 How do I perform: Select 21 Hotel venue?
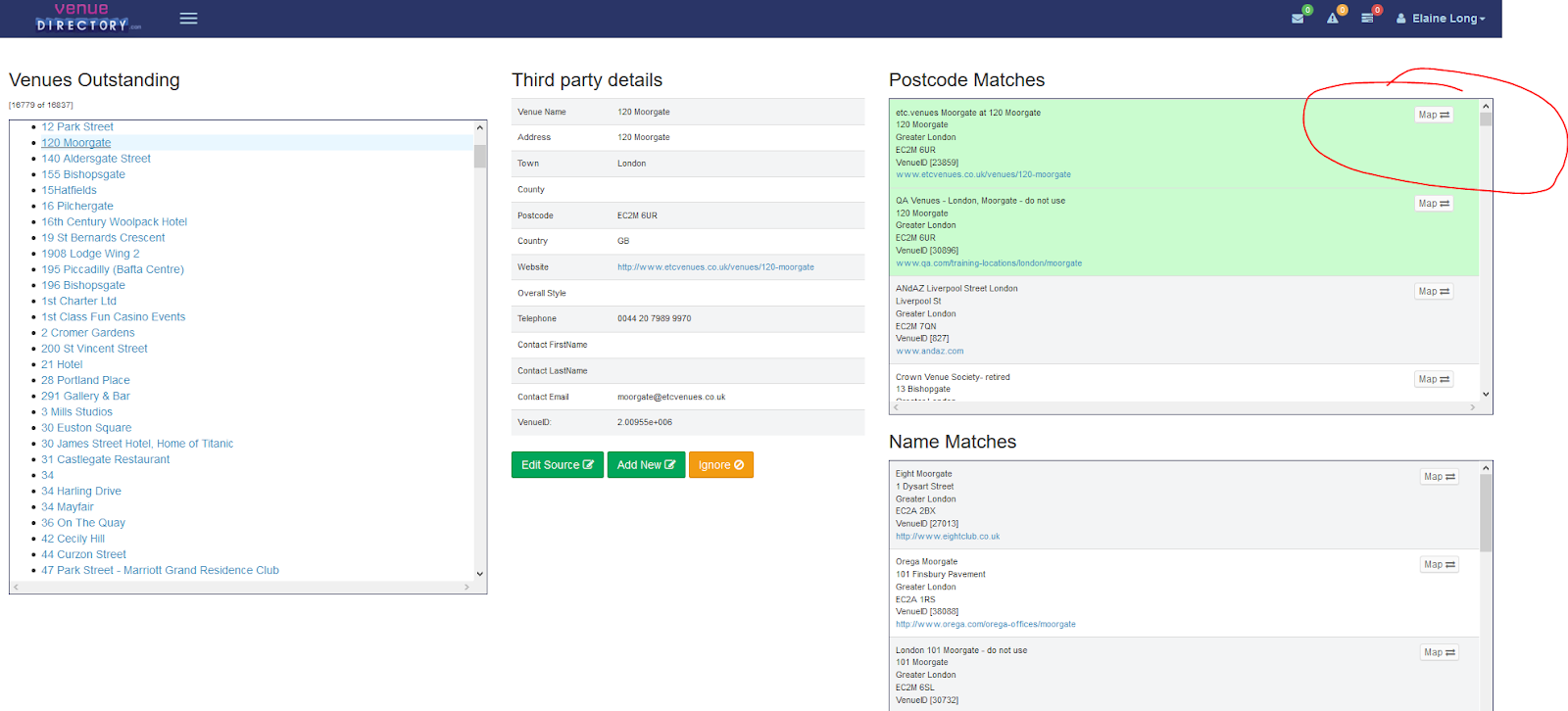point(62,364)
